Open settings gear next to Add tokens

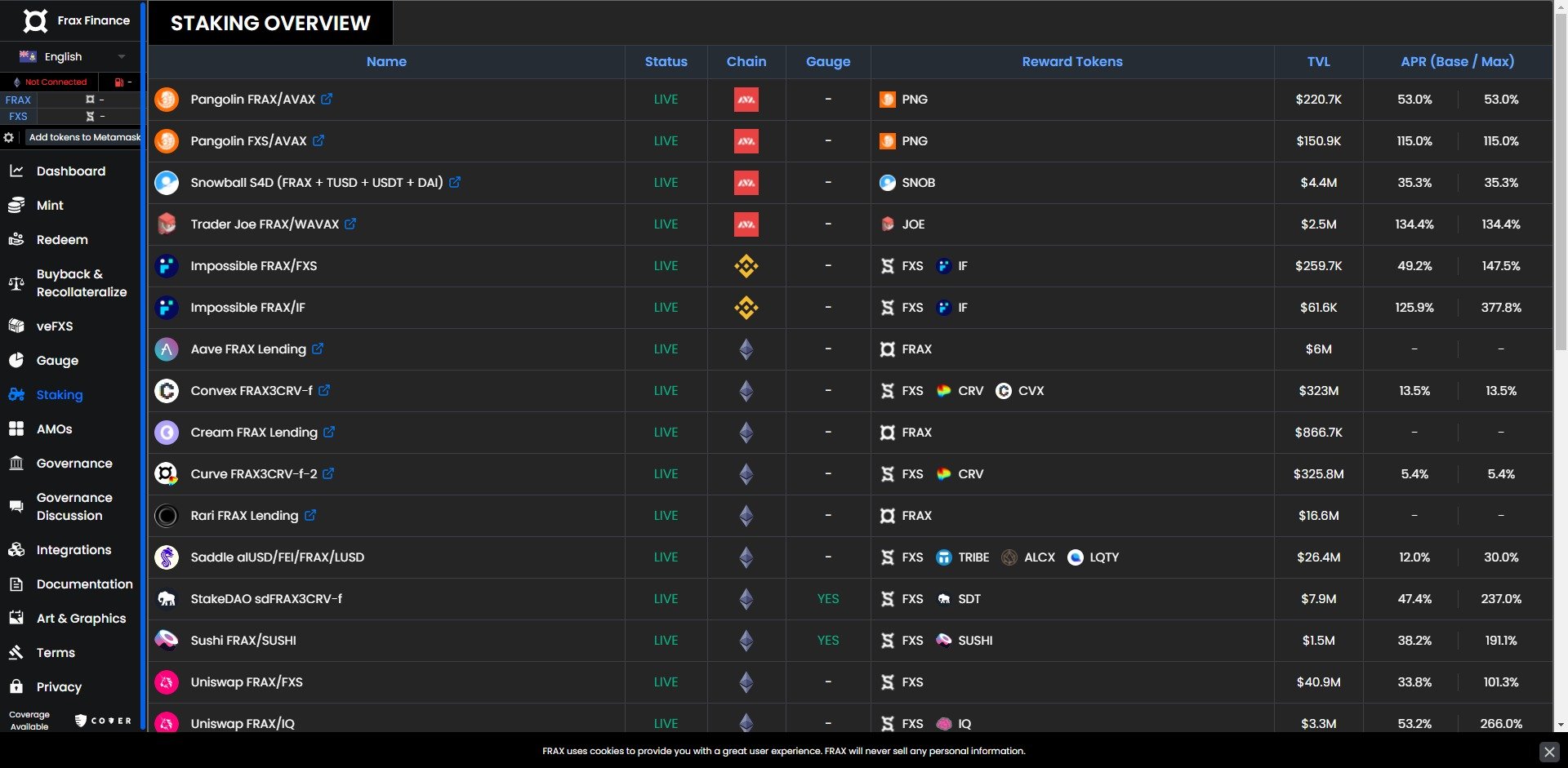coord(9,137)
